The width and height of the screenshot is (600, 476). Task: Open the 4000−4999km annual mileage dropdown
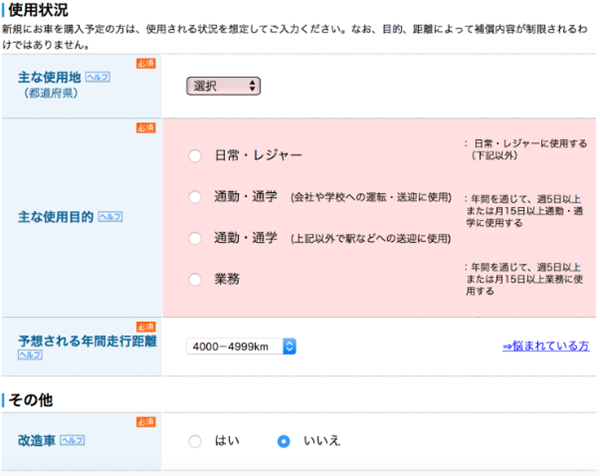241,346
